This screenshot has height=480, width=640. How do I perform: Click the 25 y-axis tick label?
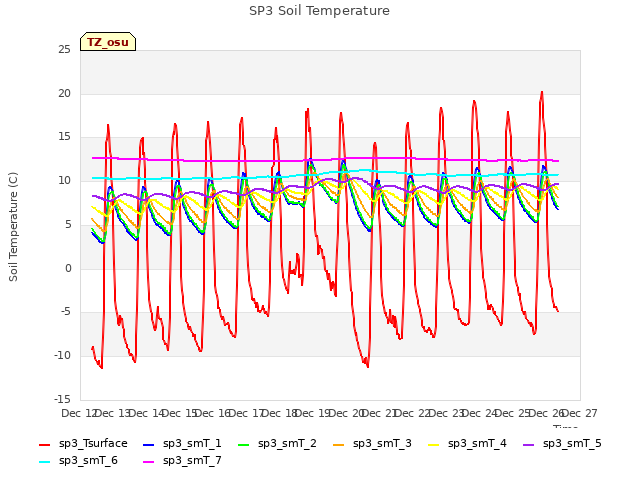(x=64, y=50)
